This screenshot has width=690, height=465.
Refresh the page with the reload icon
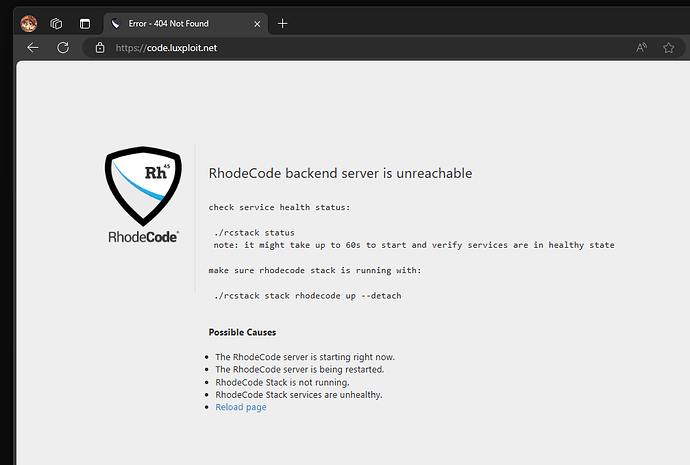pos(63,47)
